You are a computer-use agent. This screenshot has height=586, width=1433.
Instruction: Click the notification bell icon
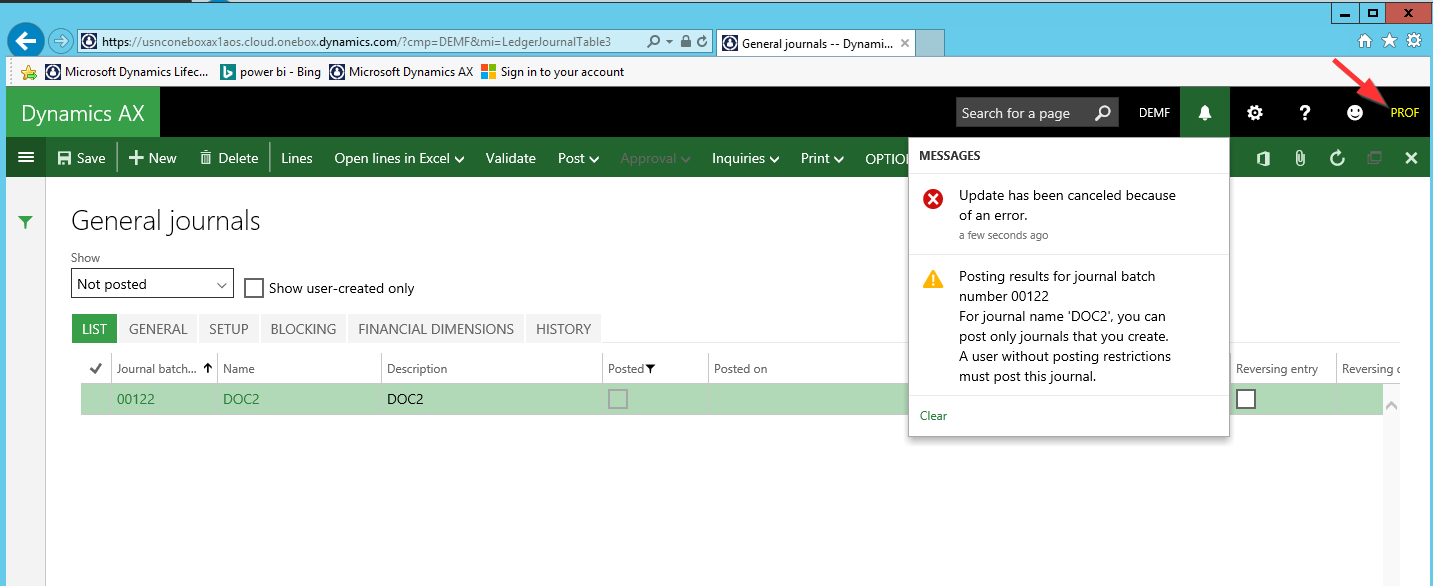1205,113
